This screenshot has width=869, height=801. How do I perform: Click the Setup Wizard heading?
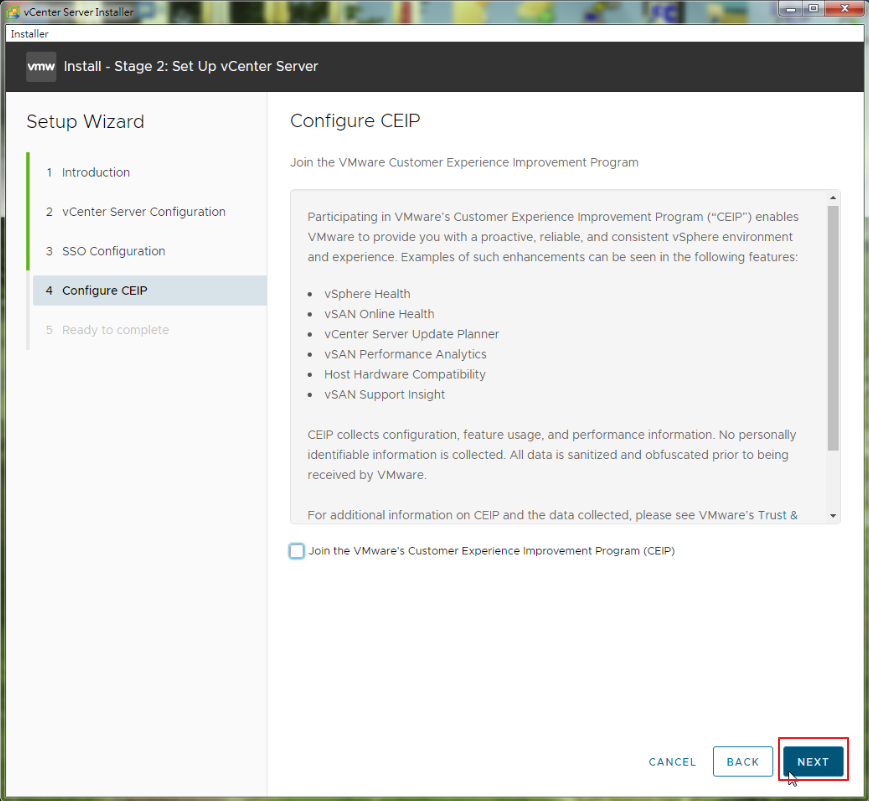[85, 122]
